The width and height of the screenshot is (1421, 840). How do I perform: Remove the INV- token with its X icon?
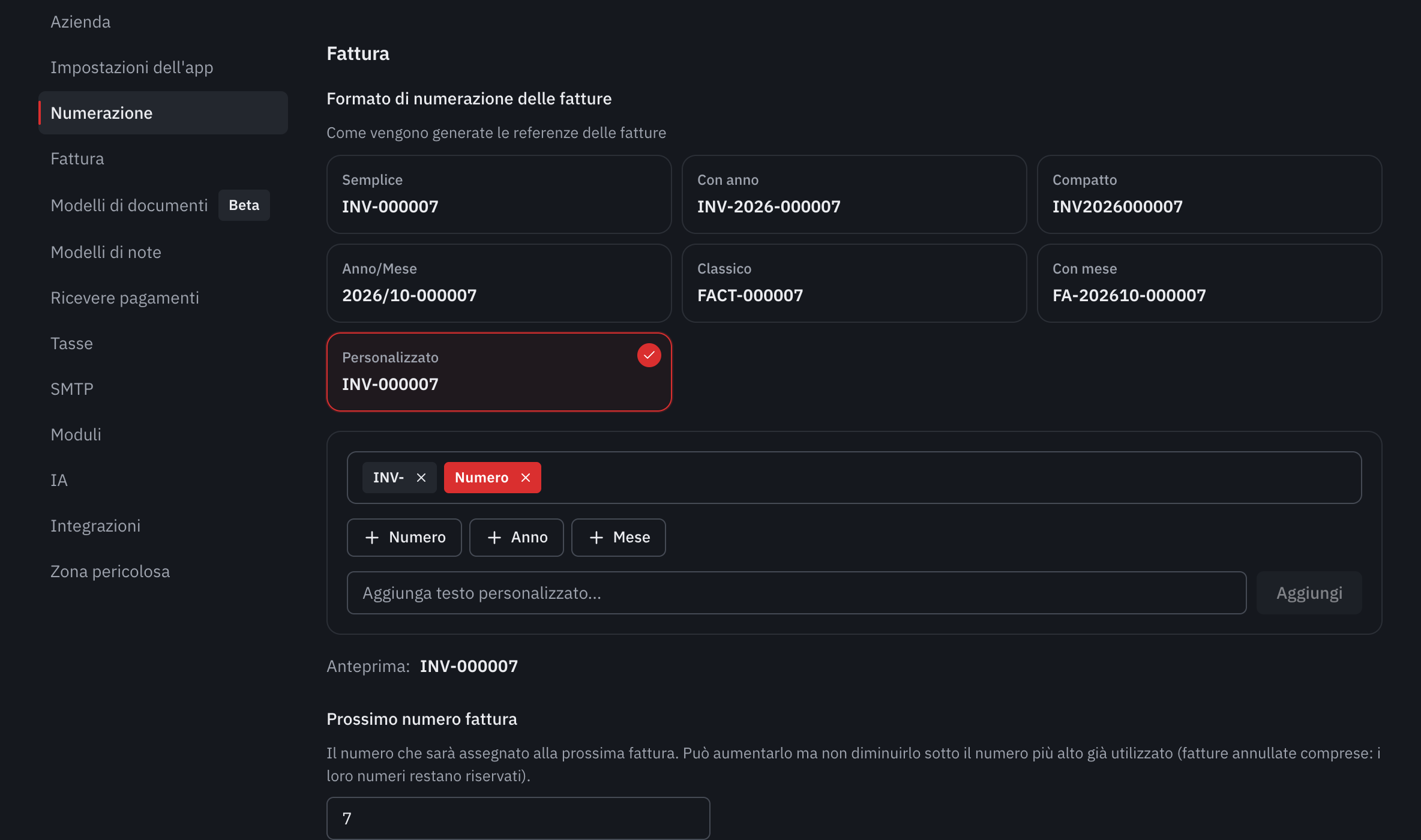click(421, 478)
